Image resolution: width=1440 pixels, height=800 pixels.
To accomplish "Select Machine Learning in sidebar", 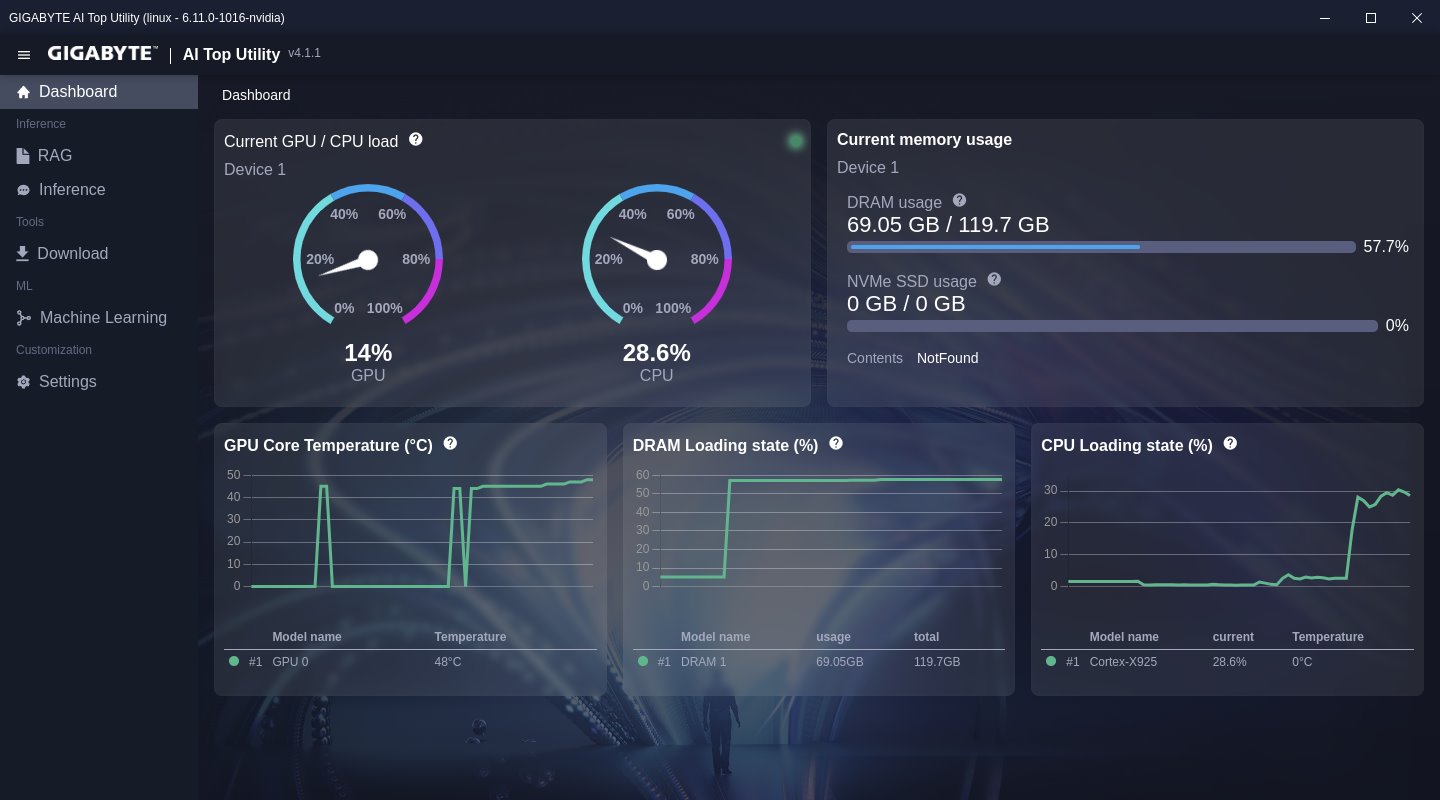I will [x=103, y=318].
